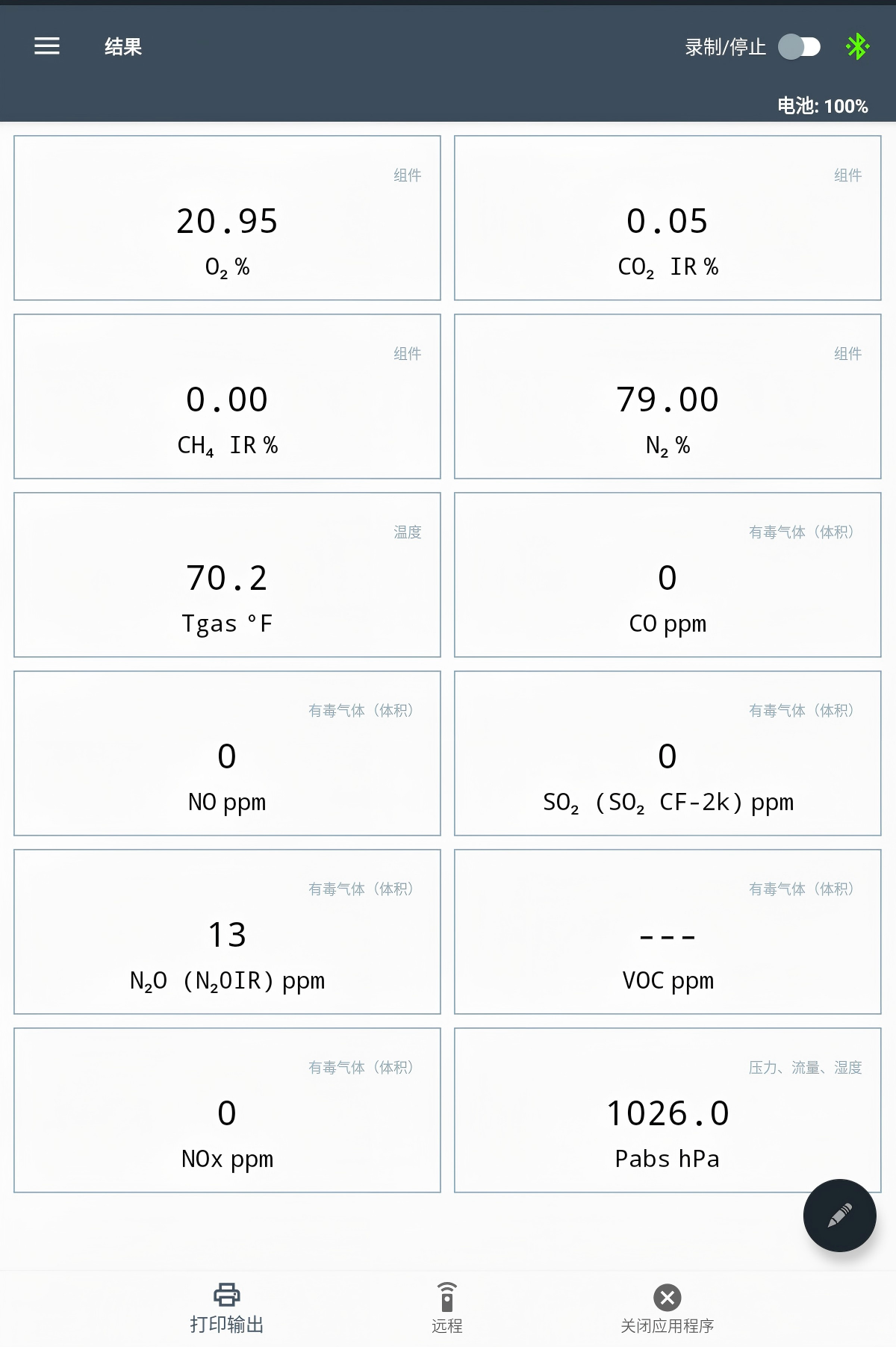Select the SO₂ CF-2k ppm tile
The height and width of the screenshot is (1347, 896).
tap(668, 753)
